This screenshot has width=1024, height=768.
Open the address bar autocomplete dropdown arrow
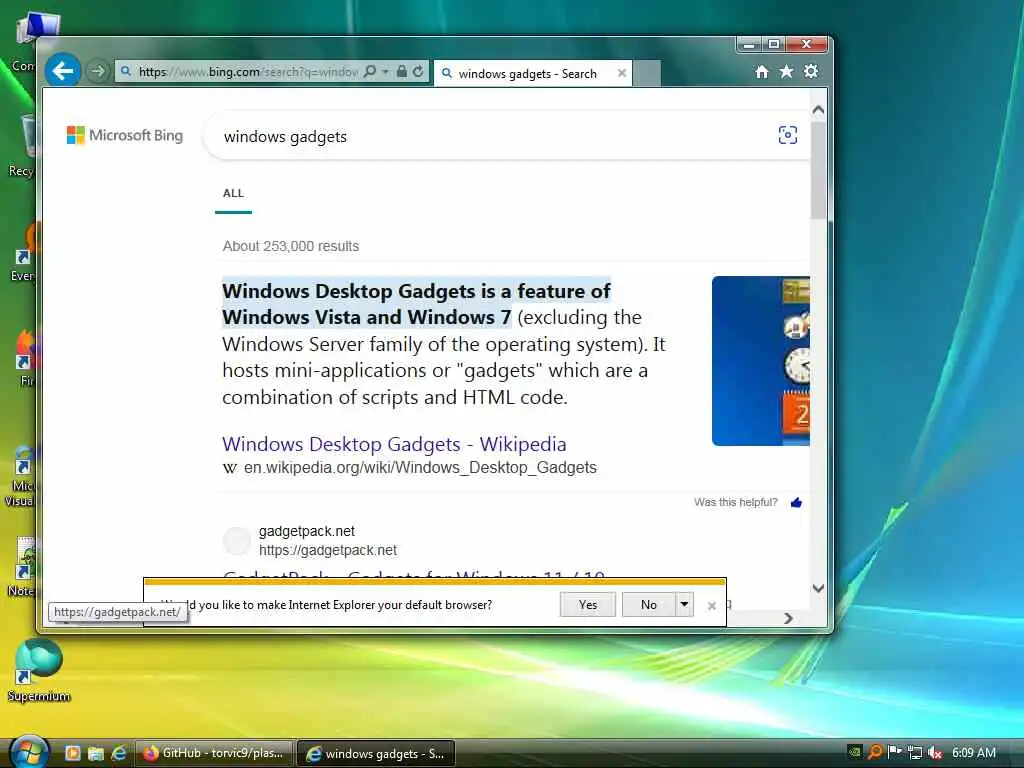coord(385,71)
